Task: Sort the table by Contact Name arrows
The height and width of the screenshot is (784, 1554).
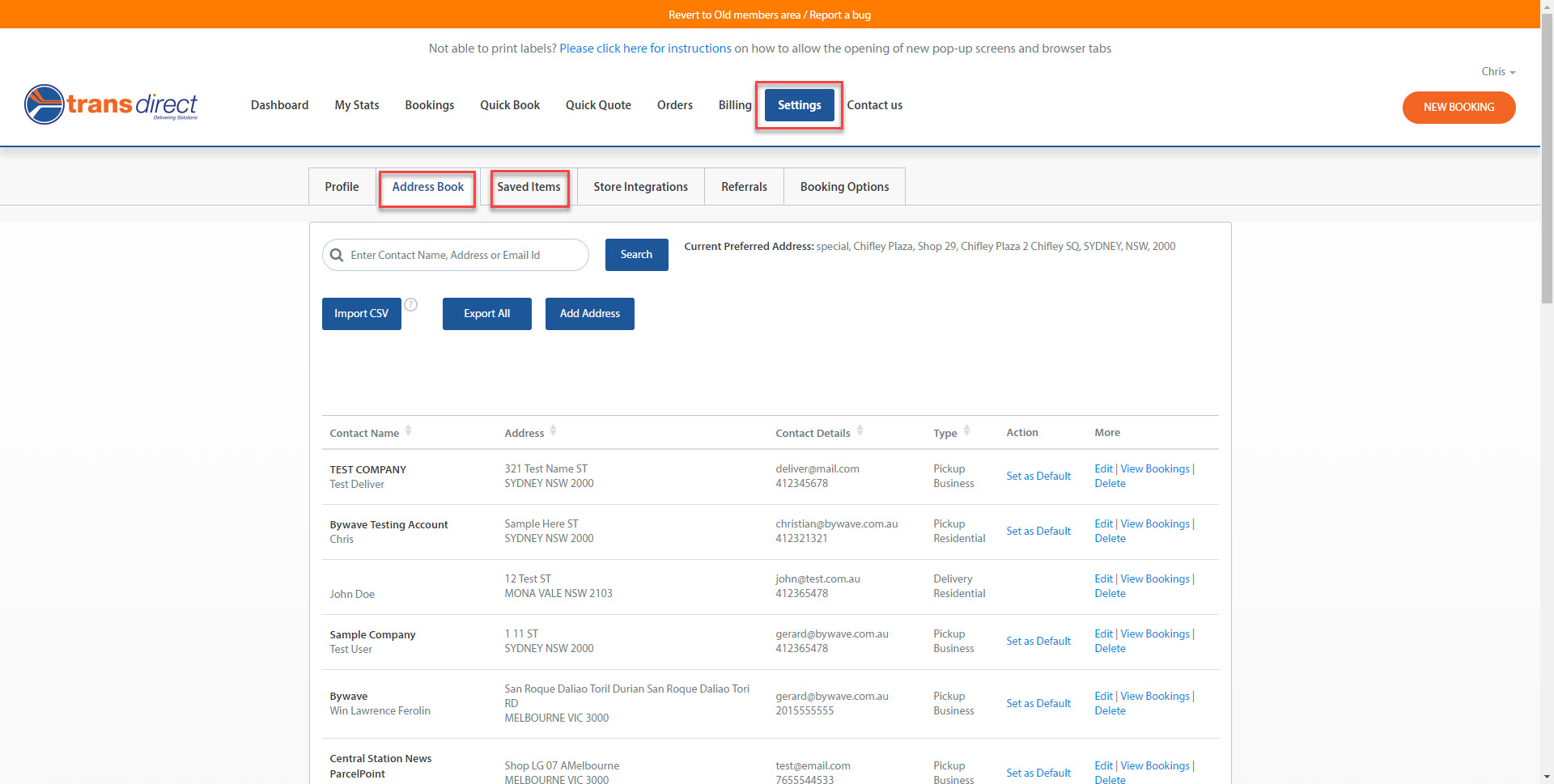Action: click(407, 430)
